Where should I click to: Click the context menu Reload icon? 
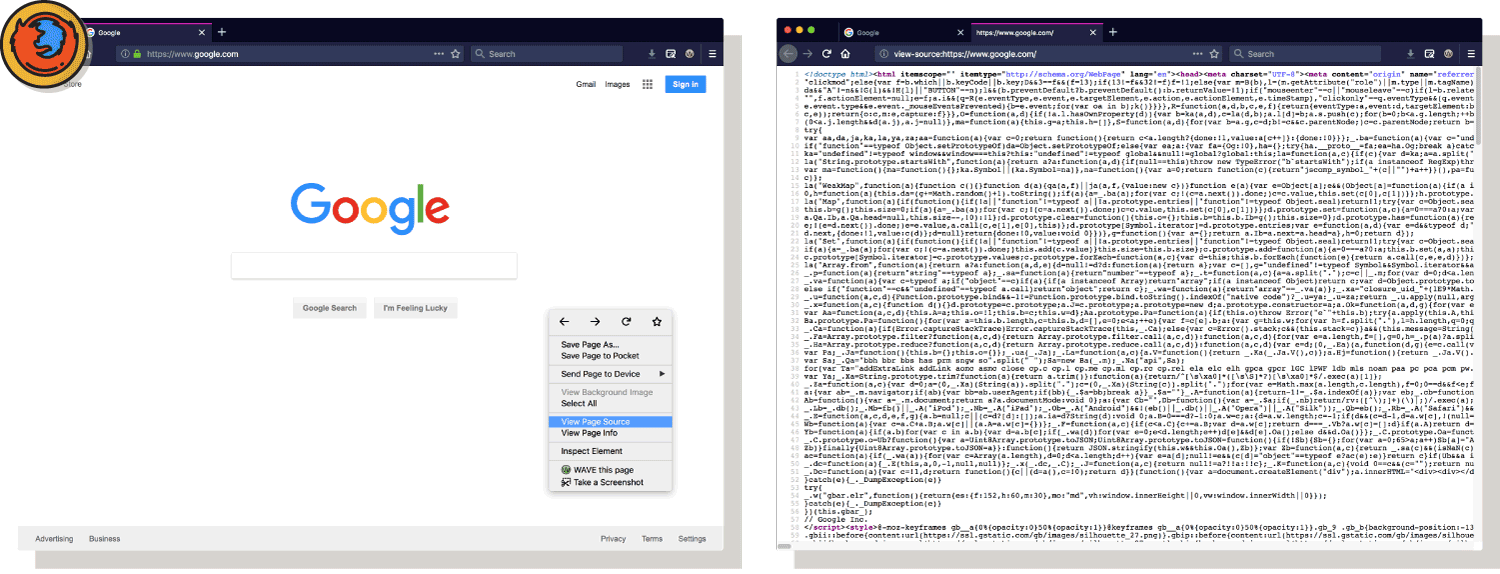[x=626, y=322]
